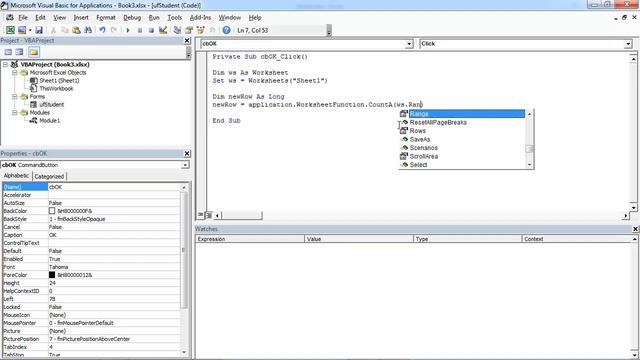Collapse the Forms folder node
This screenshot has height=360, width=640.
point(15,97)
